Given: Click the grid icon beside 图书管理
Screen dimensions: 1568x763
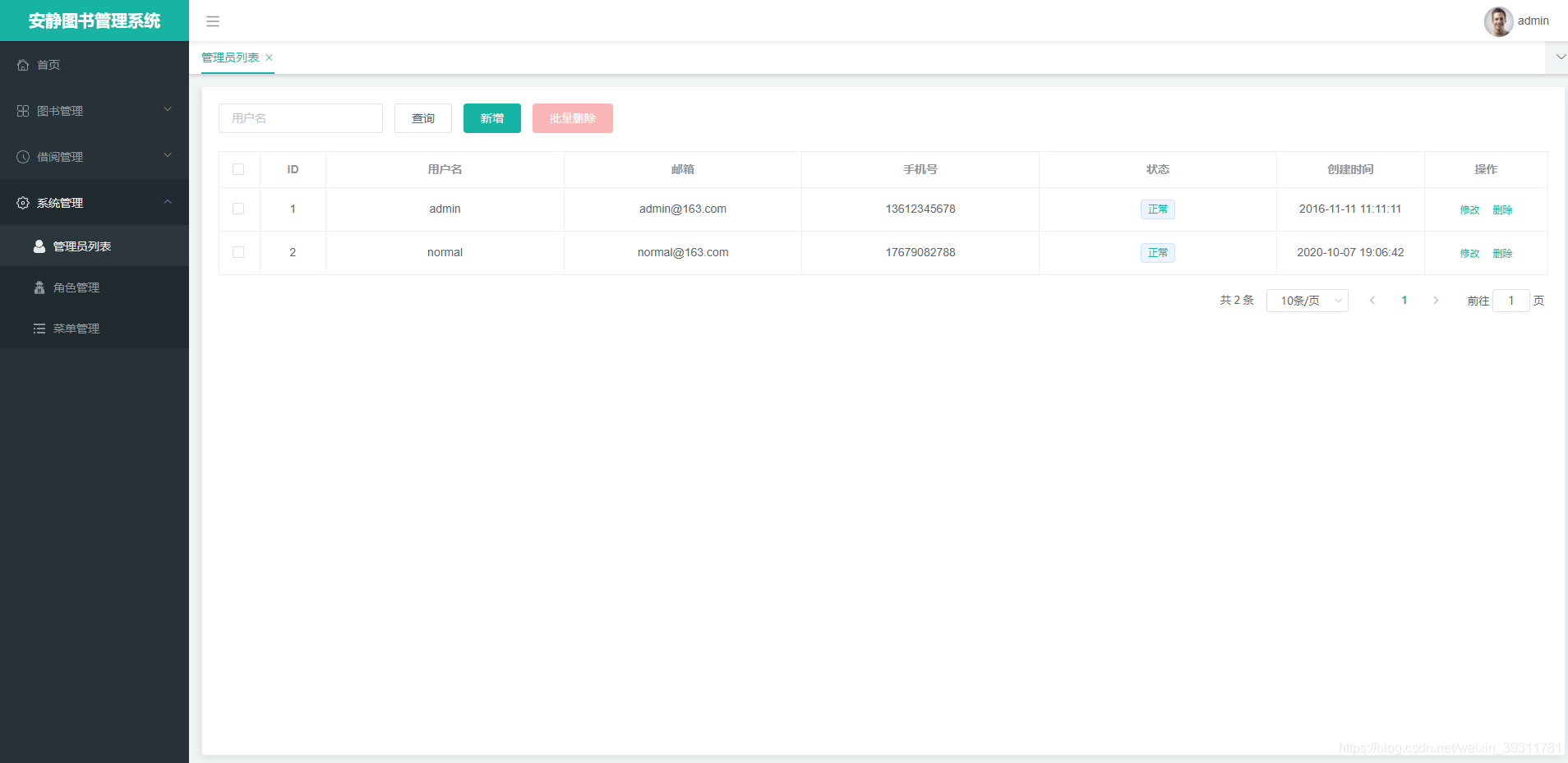Looking at the screenshot, I should (x=23, y=111).
